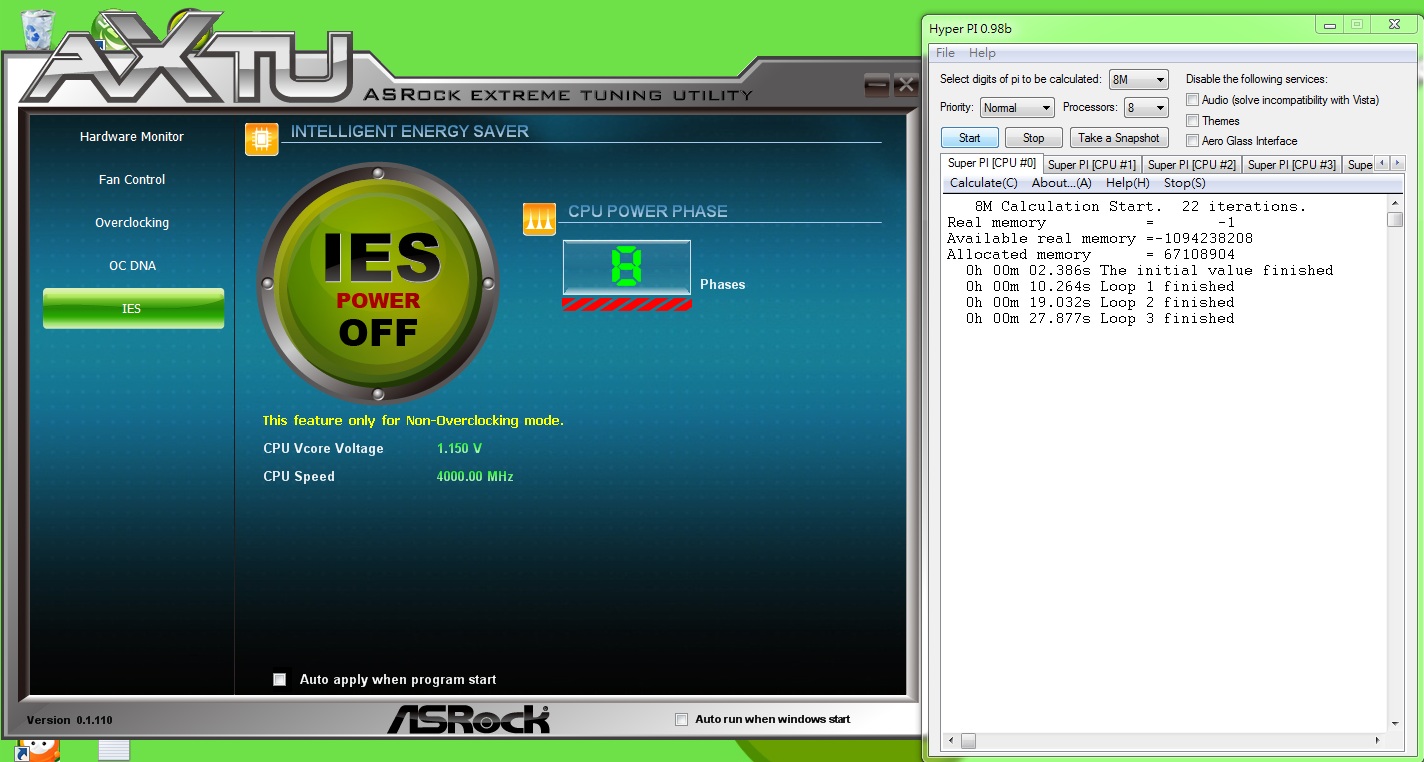Select the IES section button
1424x762 pixels.
click(x=133, y=309)
